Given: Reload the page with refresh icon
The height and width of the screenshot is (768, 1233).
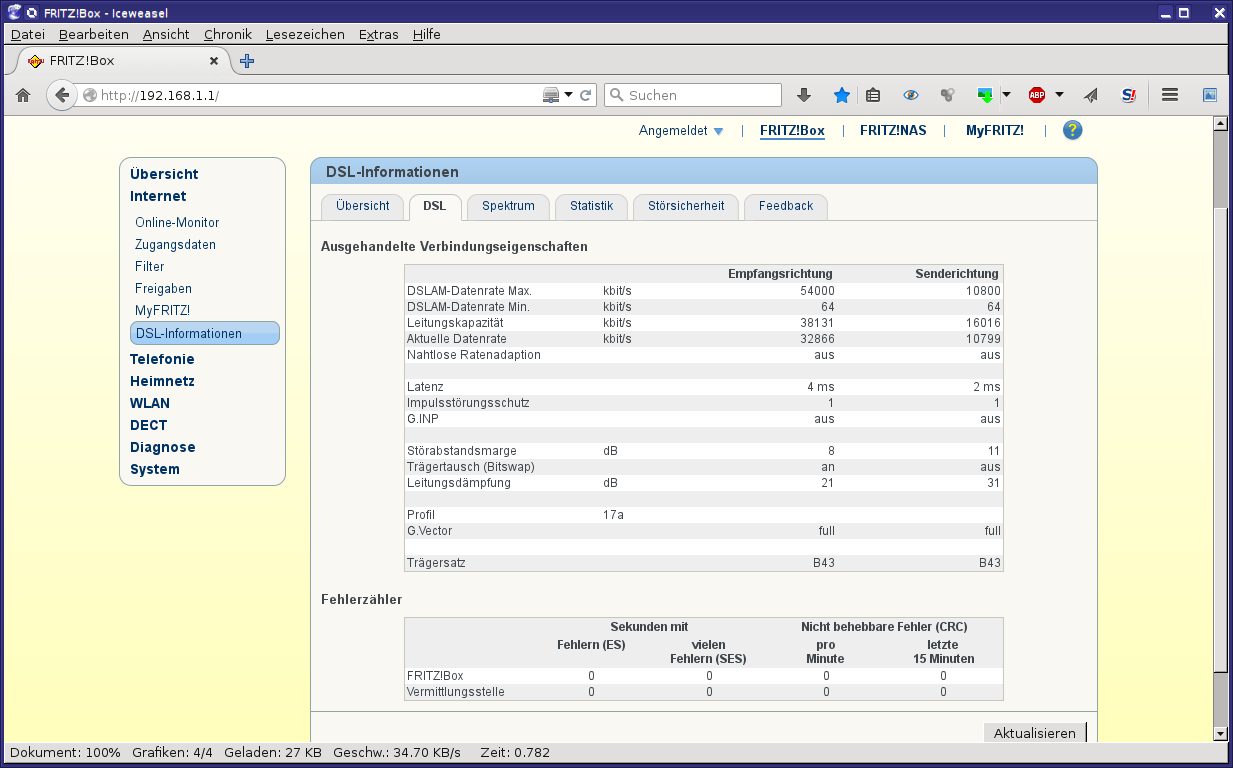Looking at the screenshot, I should (x=586, y=95).
